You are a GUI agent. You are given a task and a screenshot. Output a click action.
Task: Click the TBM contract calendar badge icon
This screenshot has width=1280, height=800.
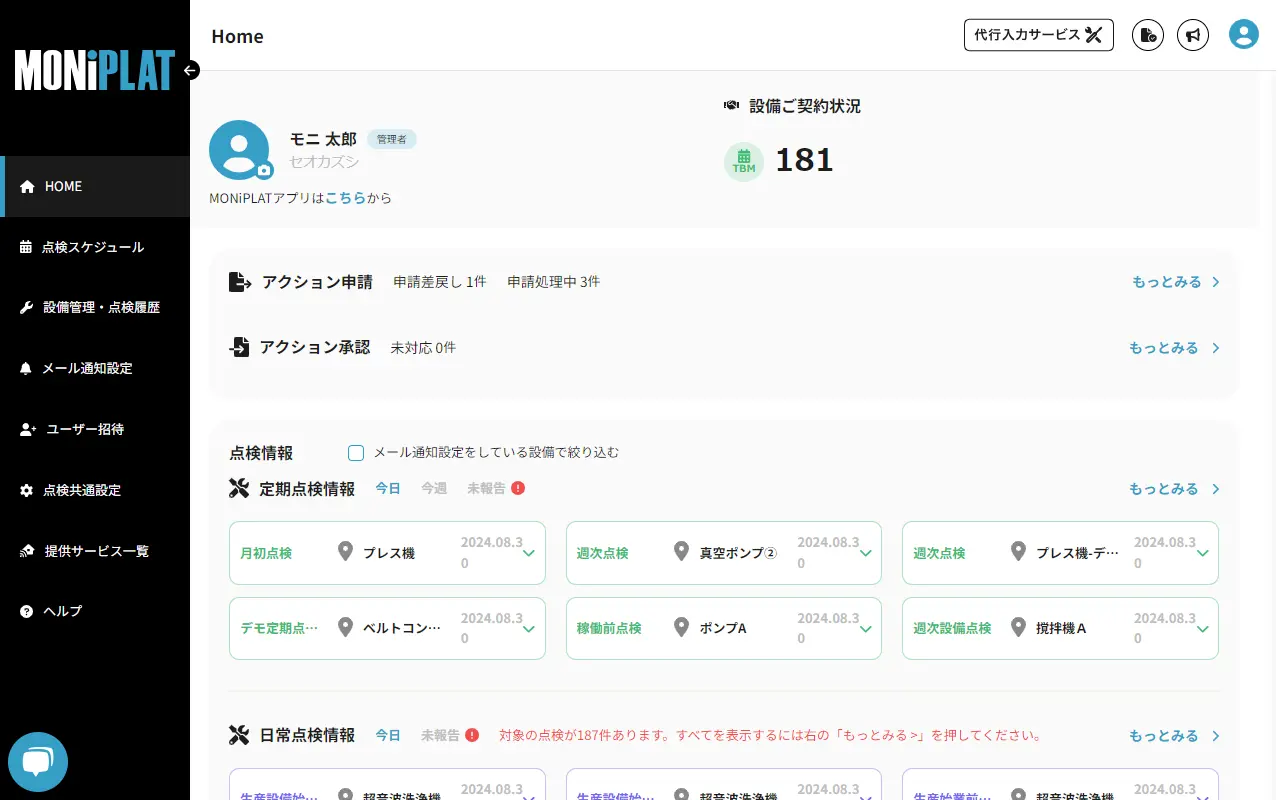click(x=743, y=161)
